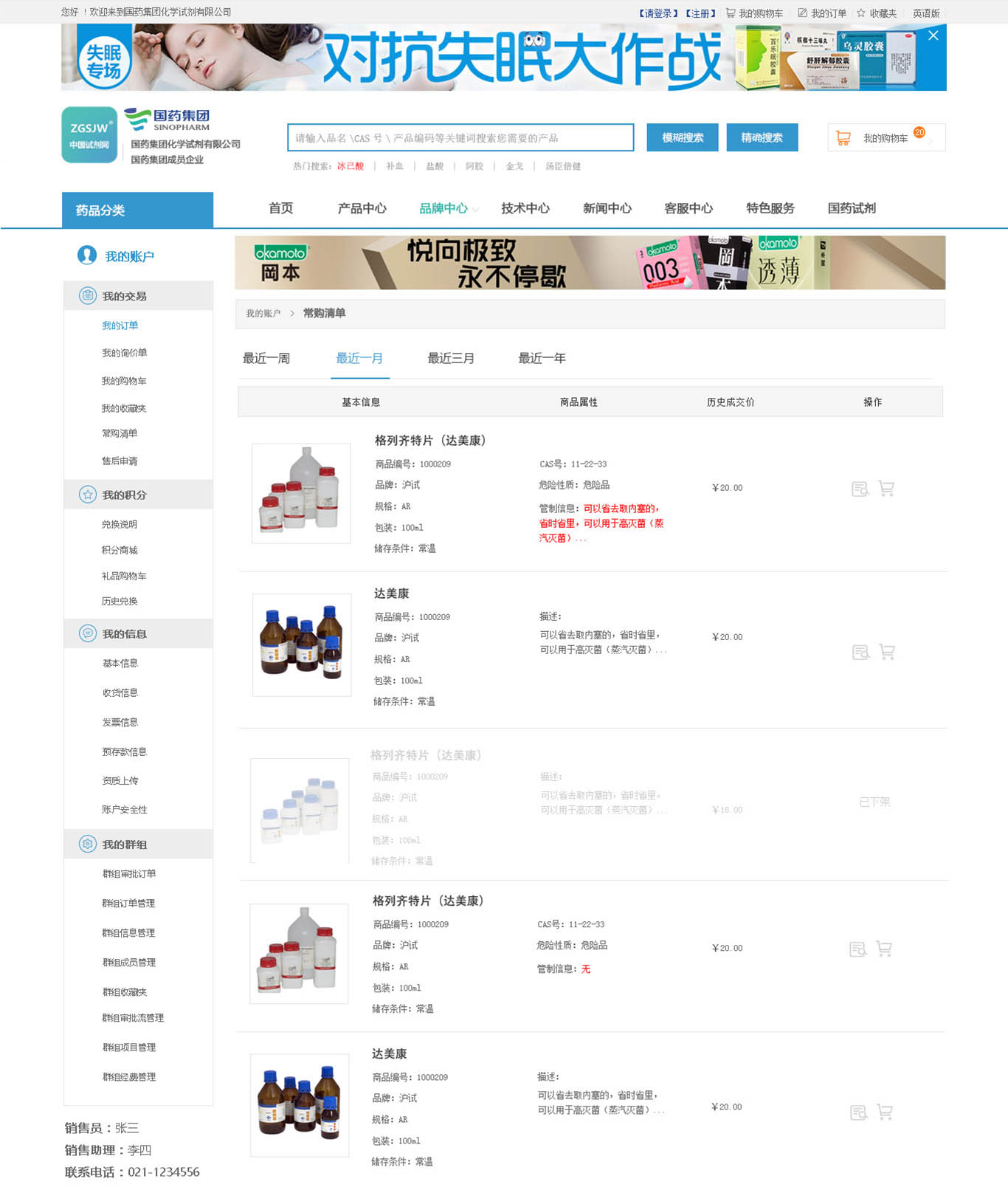The width and height of the screenshot is (1008, 1187).
Task: Click the 我的群组 gear icon
Action: click(88, 844)
